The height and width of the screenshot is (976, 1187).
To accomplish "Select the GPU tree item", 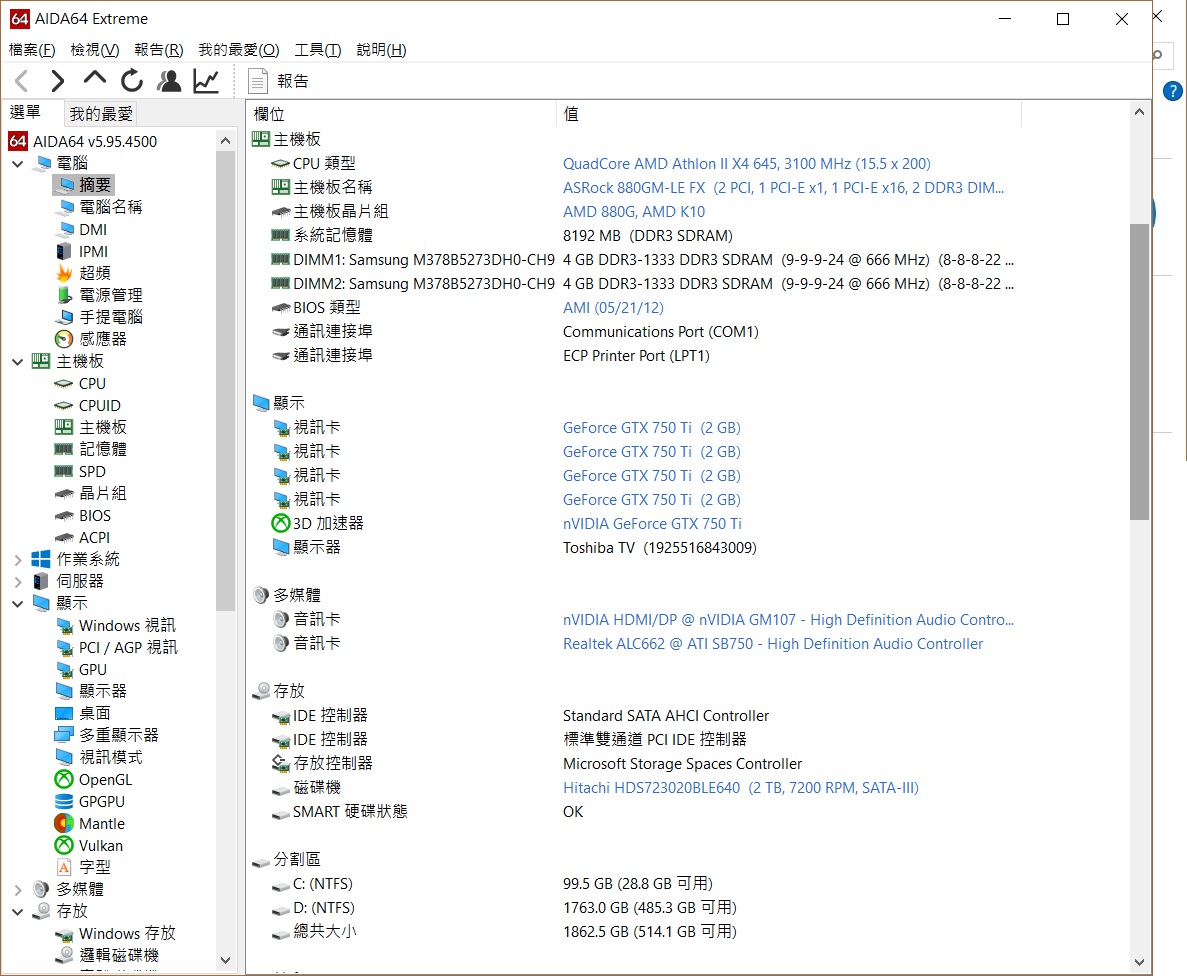I will coord(92,670).
